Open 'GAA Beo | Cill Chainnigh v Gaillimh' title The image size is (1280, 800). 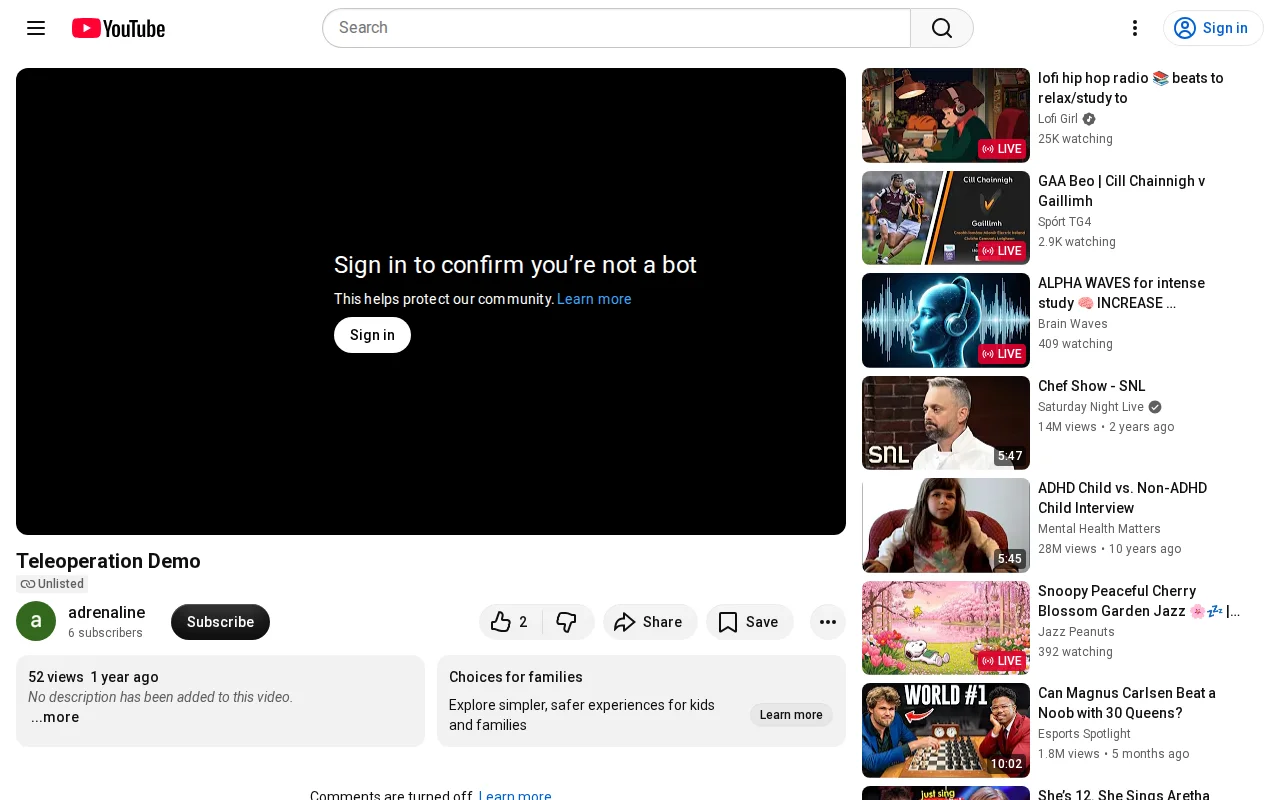pos(1122,191)
